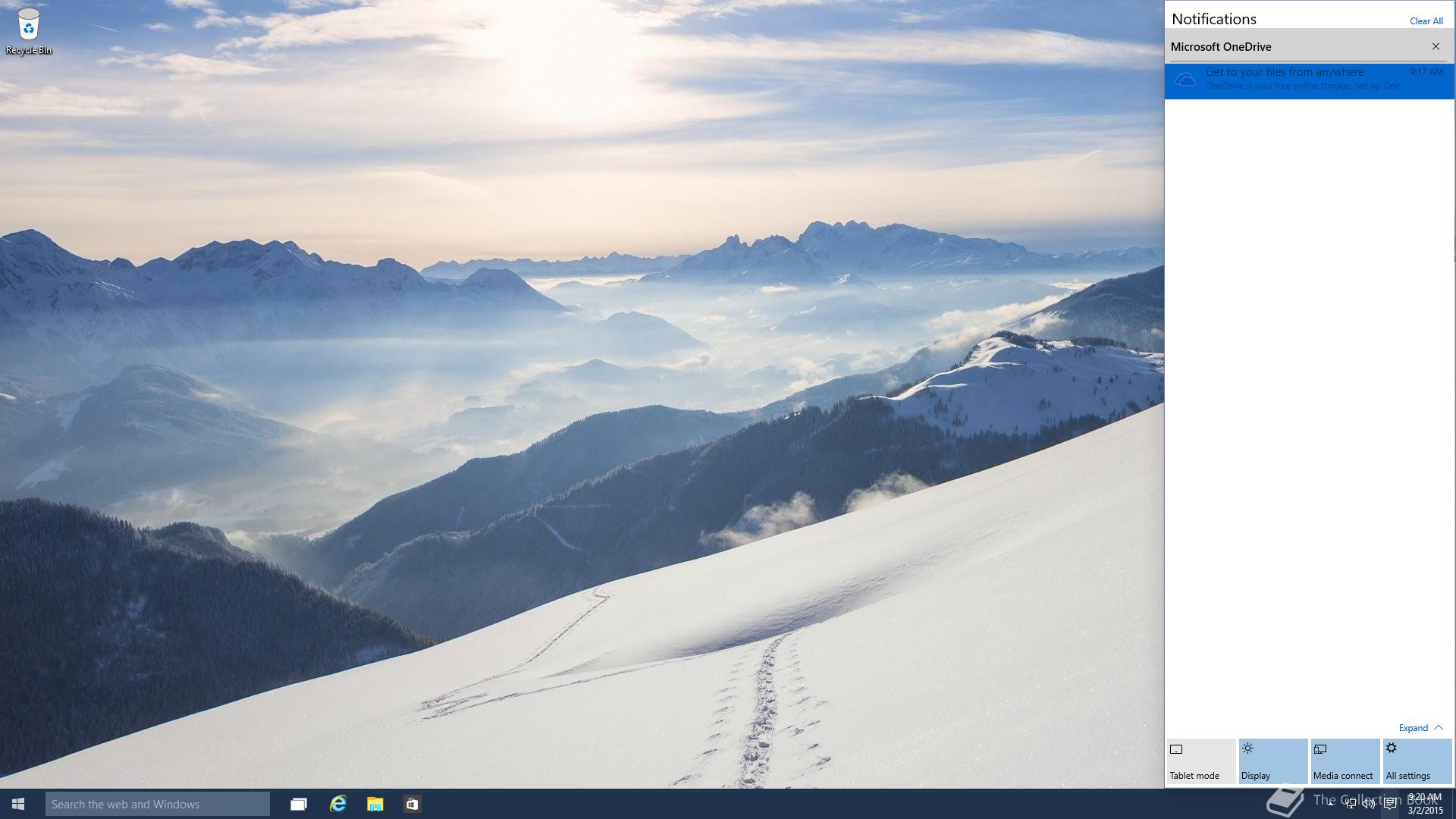Open network status tray icon
Viewport: 1456px width, 819px height.
pos(1351,804)
